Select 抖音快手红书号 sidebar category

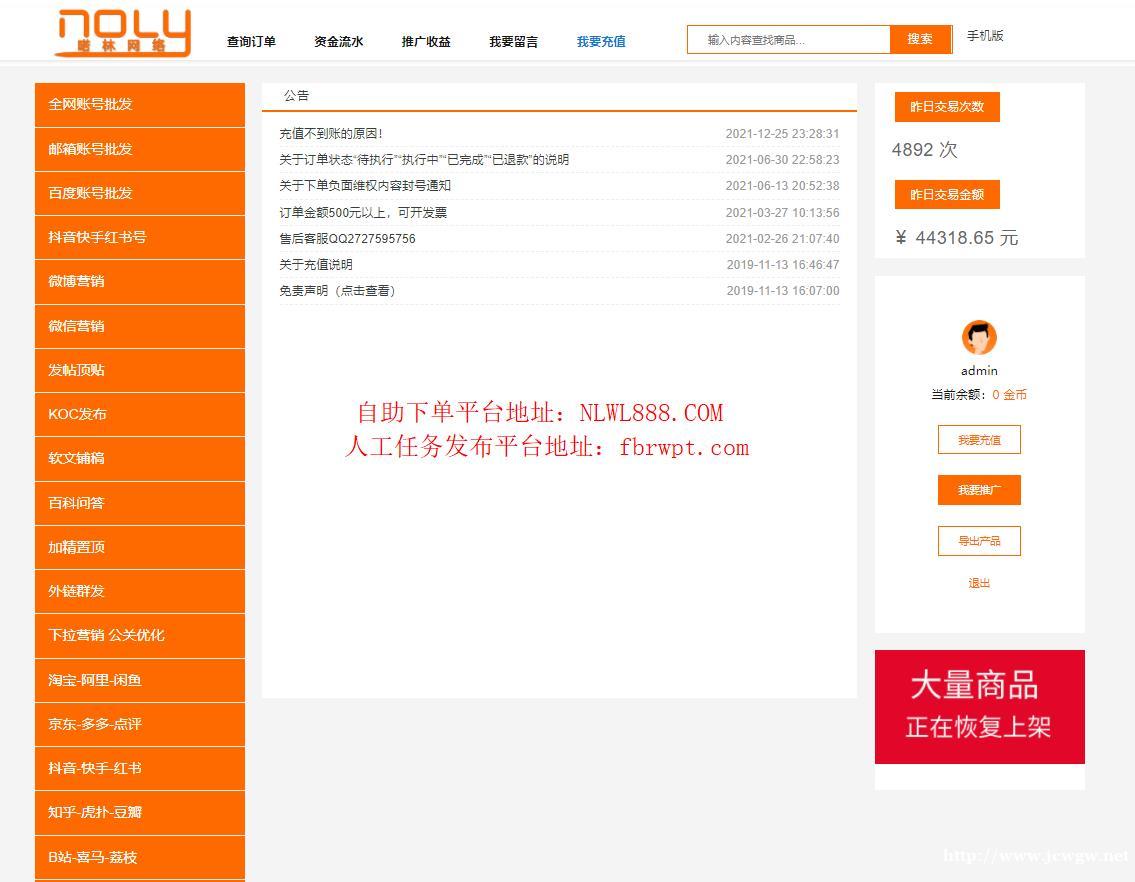[x=140, y=237]
